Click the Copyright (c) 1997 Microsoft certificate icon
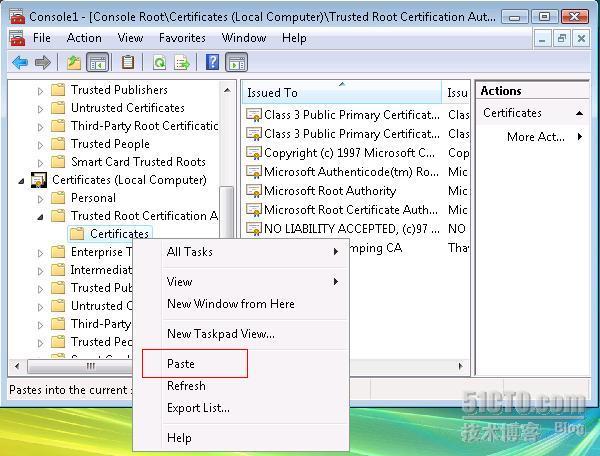The image size is (600, 456). coord(254,153)
